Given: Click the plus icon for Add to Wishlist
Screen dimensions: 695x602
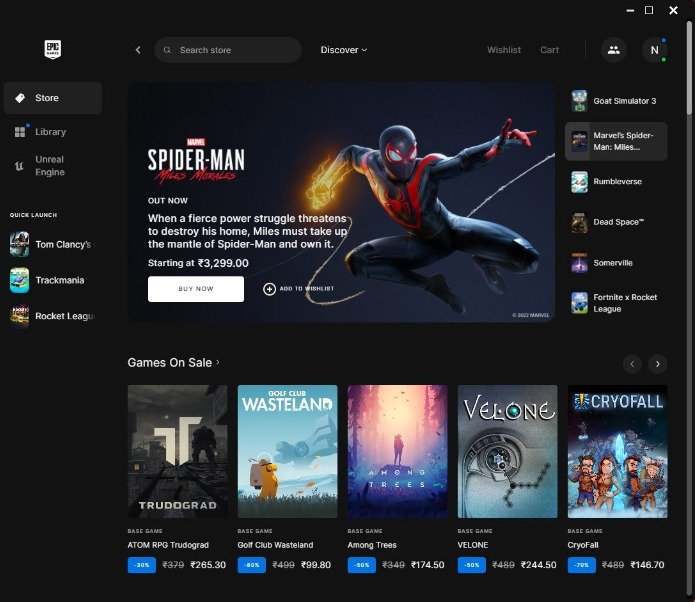Looking at the screenshot, I should point(269,289).
